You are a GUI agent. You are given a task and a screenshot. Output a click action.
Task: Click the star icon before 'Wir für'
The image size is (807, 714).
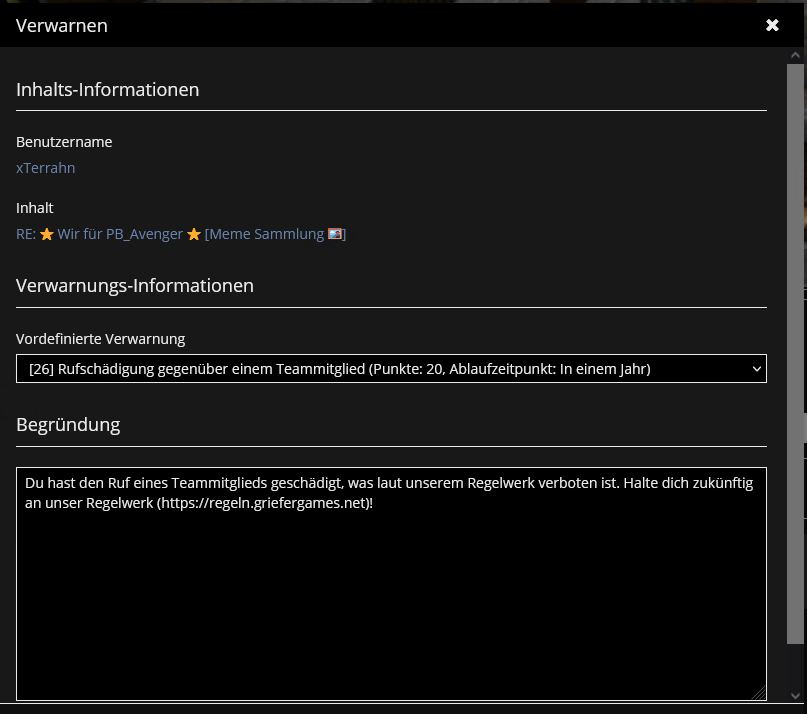[x=47, y=234]
